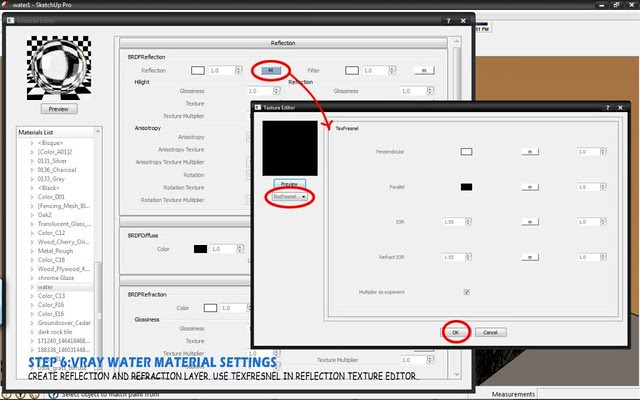Expand the chrome Glaze material arrow
This screenshot has width=640, height=400.
[32, 278]
